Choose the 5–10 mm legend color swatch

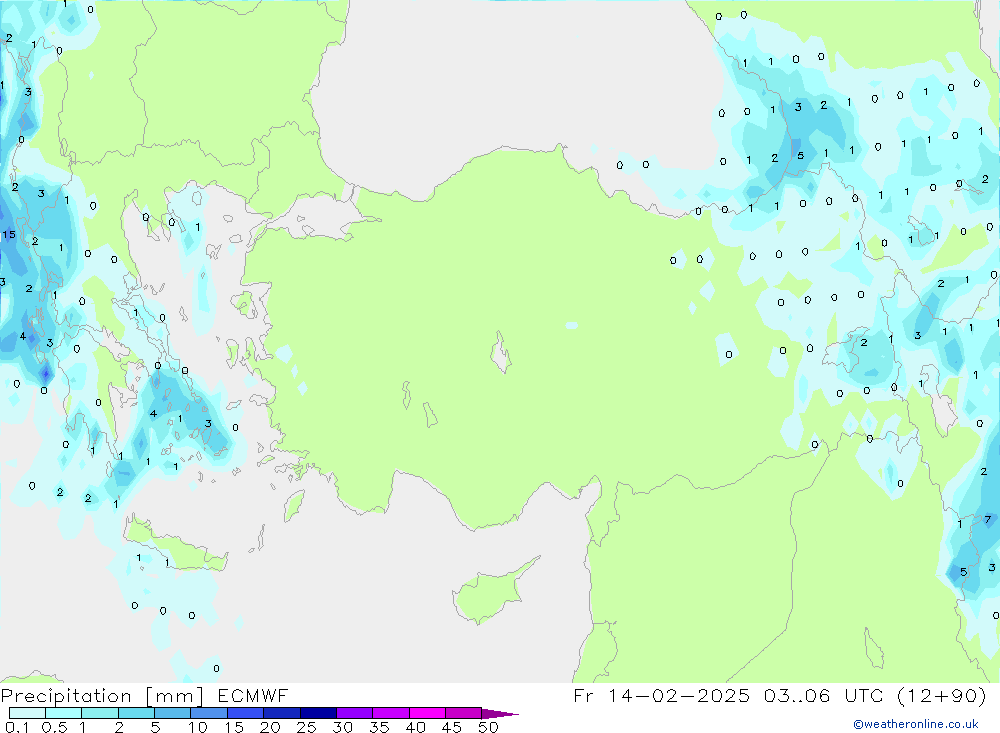173,713
